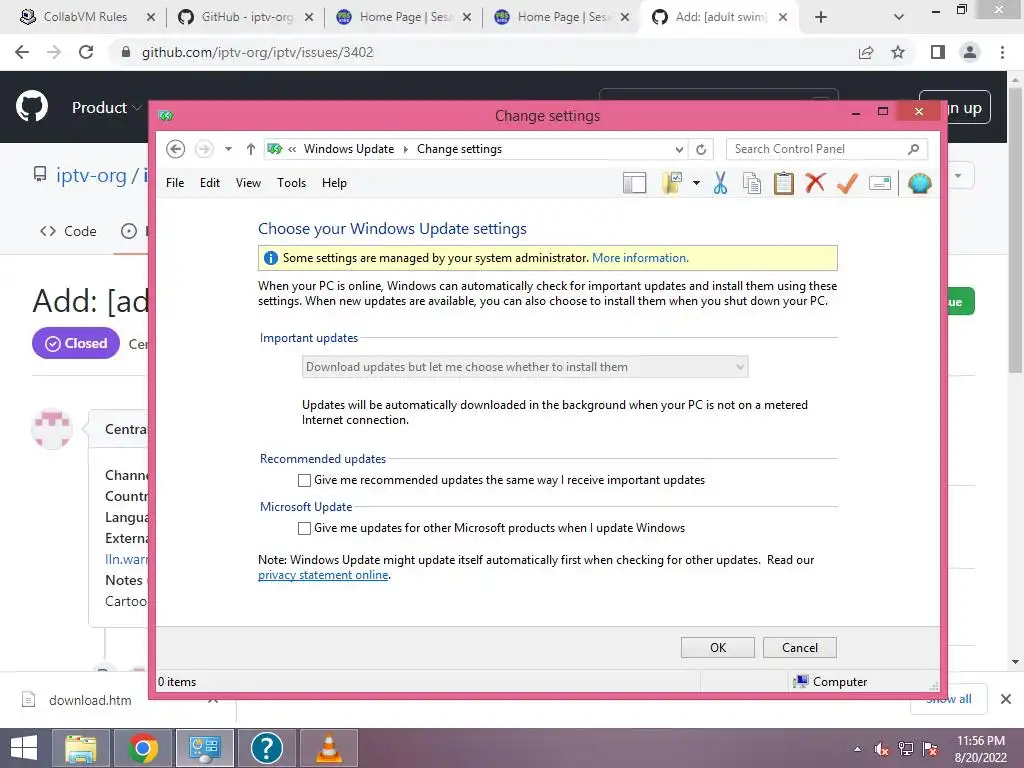Open the Edit menu

point(210,183)
